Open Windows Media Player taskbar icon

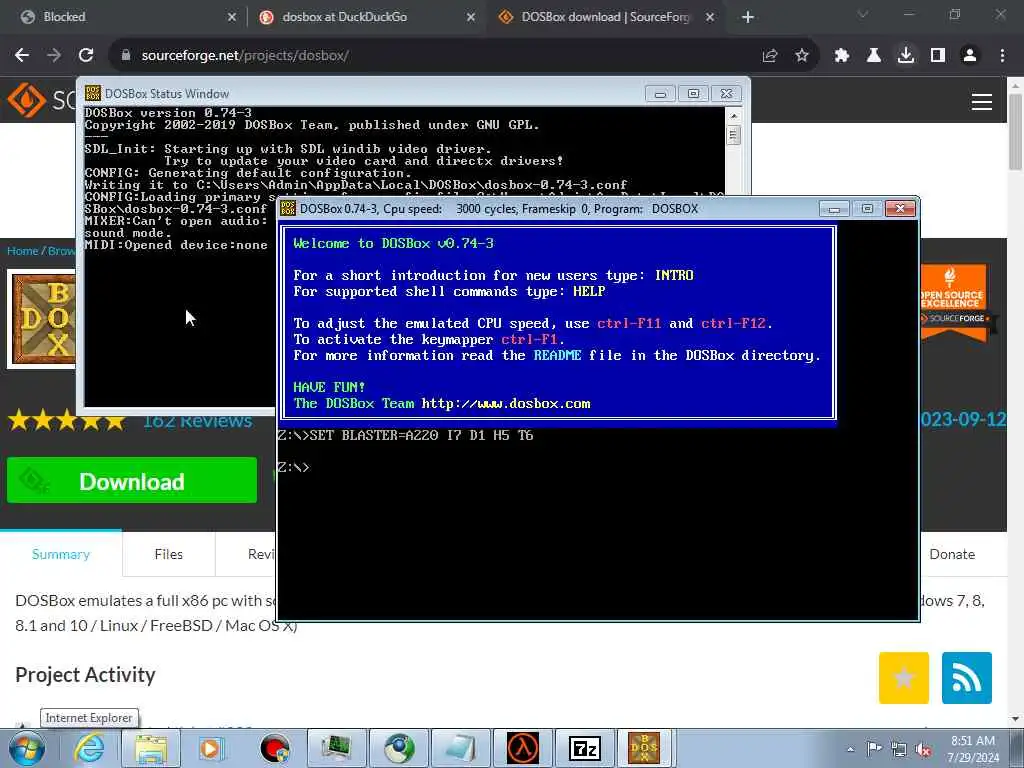[x=211, y=748]
